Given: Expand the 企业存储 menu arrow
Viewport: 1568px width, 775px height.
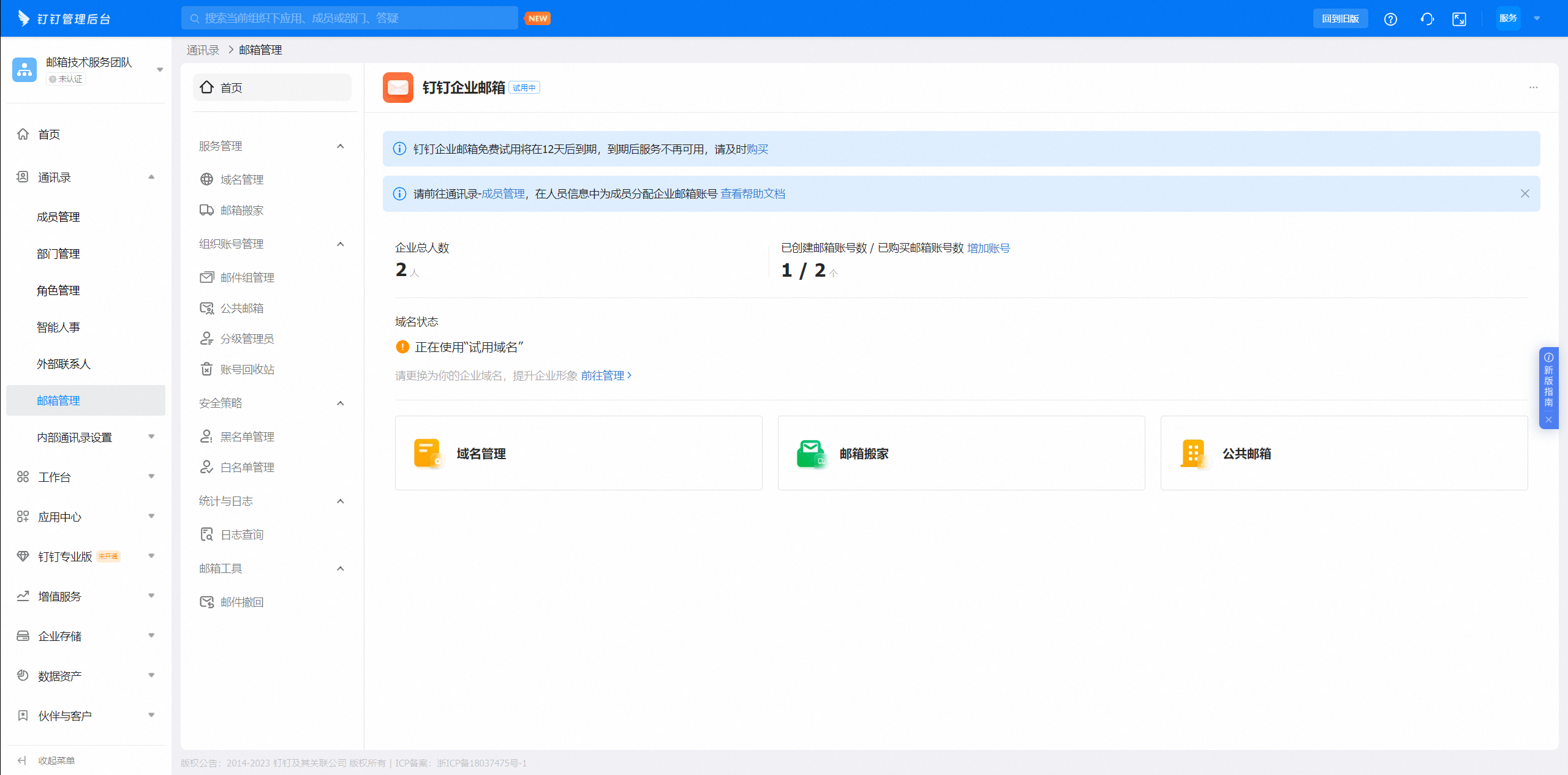Looking at the screenshot, I should [x=151, y=635].
